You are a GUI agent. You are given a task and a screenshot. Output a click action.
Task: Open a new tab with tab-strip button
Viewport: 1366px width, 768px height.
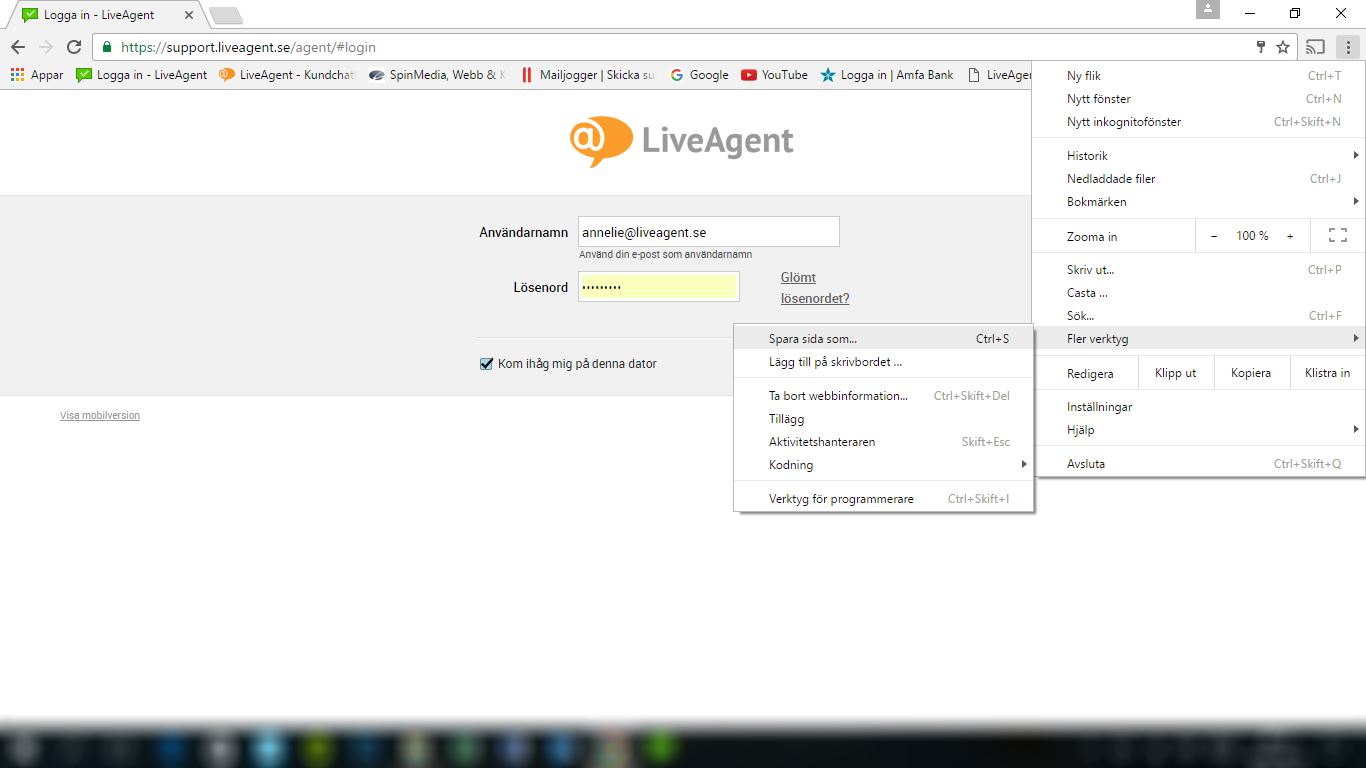226,15
